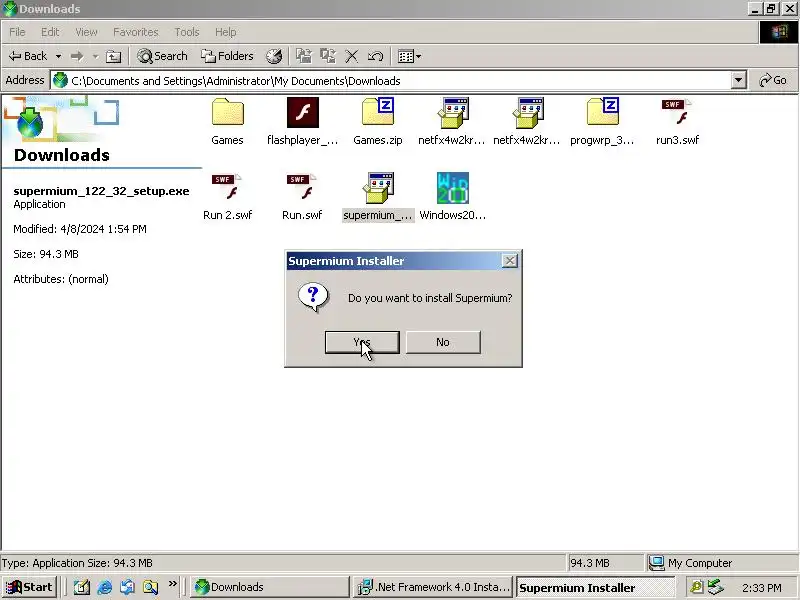The width and height of the screenshot is (800, 600).
Task: Click the network tray icon
Action: [716, 587]
